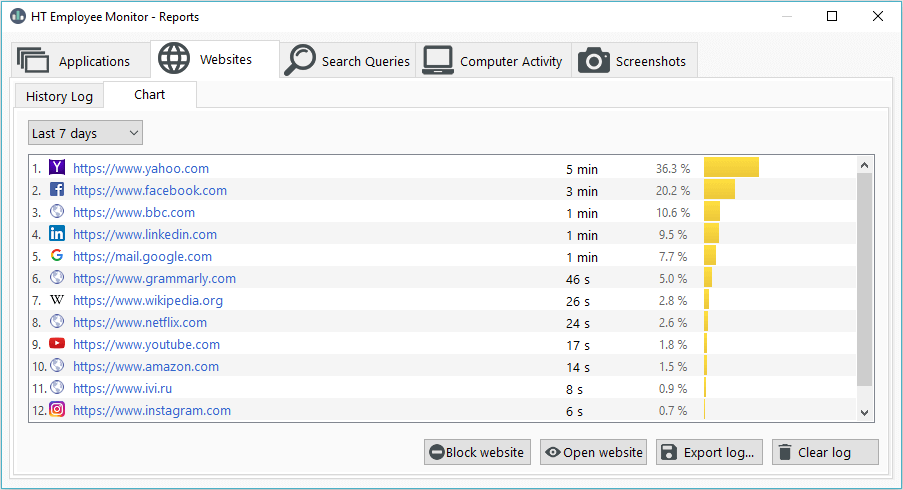
Task: Click the HT Employee Monitor title bar icon
Action: point(18,16)
